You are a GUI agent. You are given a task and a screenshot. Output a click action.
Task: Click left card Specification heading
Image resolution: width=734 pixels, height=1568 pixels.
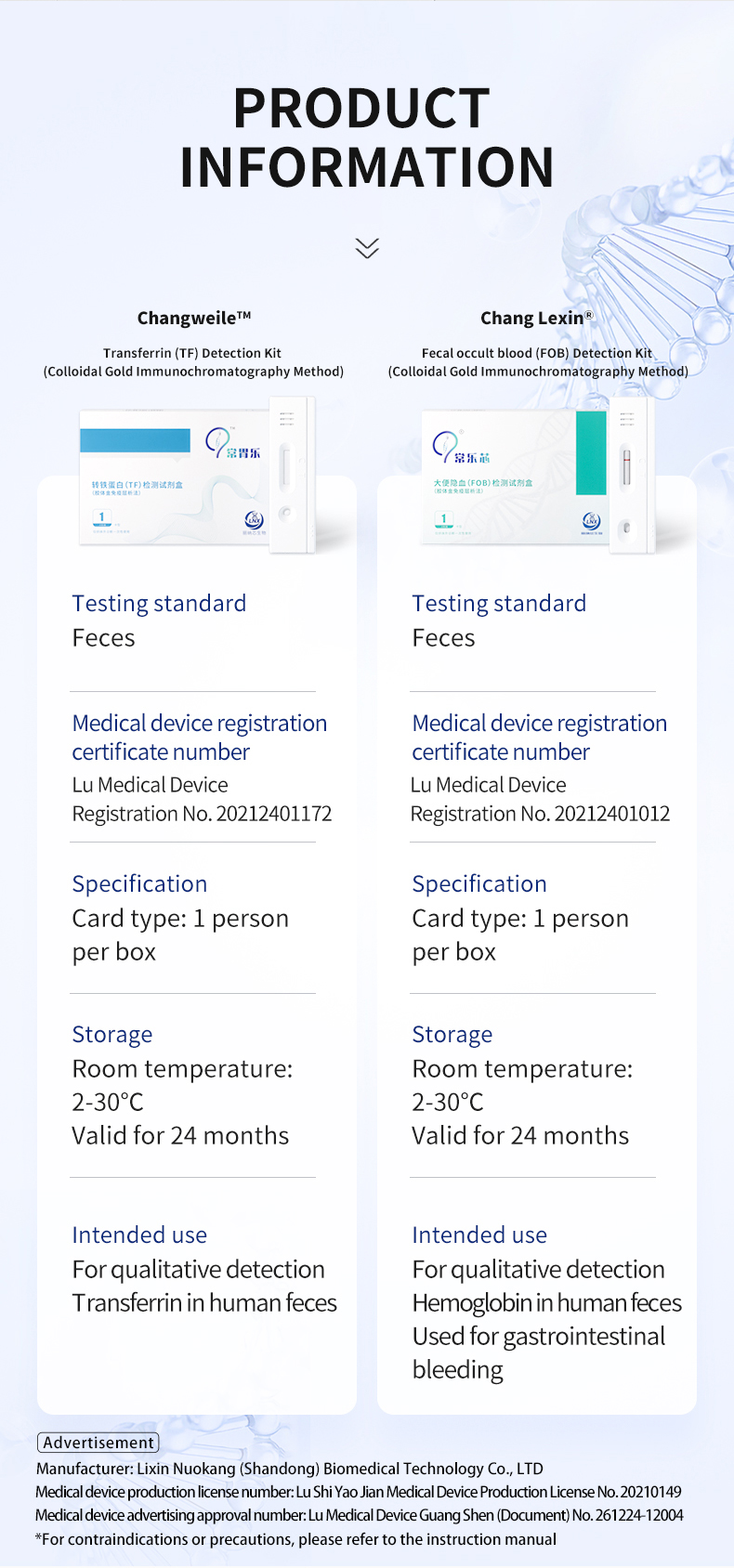click(x=140, y=883)
